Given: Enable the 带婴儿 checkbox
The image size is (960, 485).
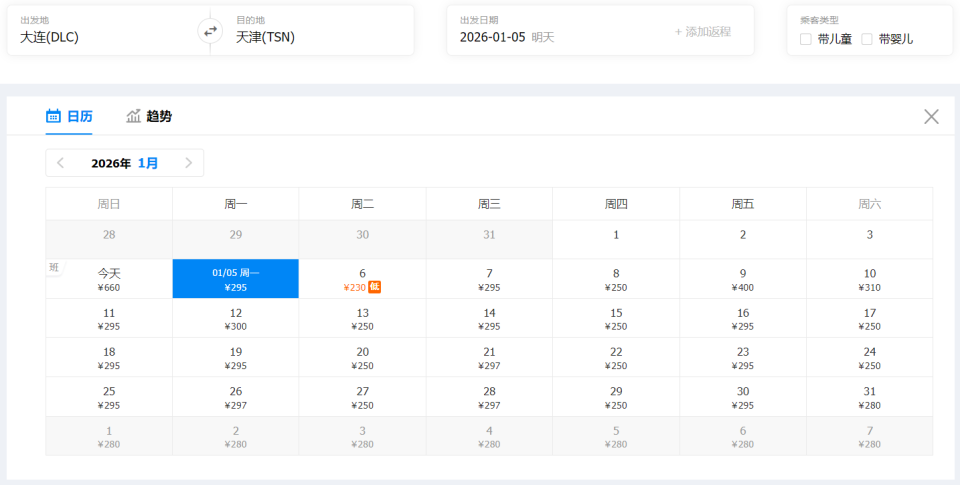Looking at the screenshot, I should point(867,39).
